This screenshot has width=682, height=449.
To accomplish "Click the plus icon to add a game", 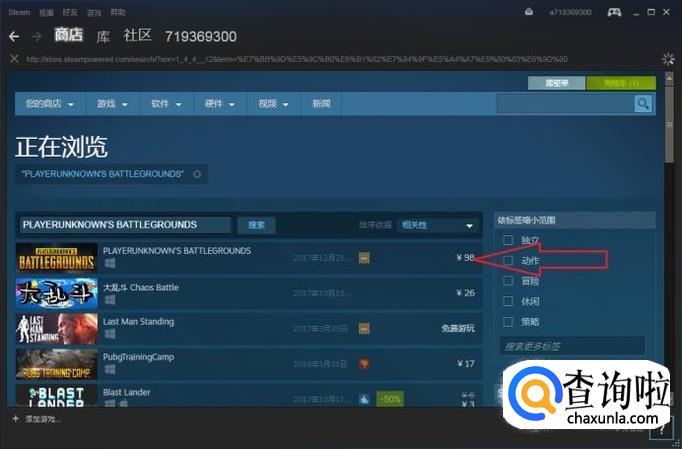I will click(16, 419).
